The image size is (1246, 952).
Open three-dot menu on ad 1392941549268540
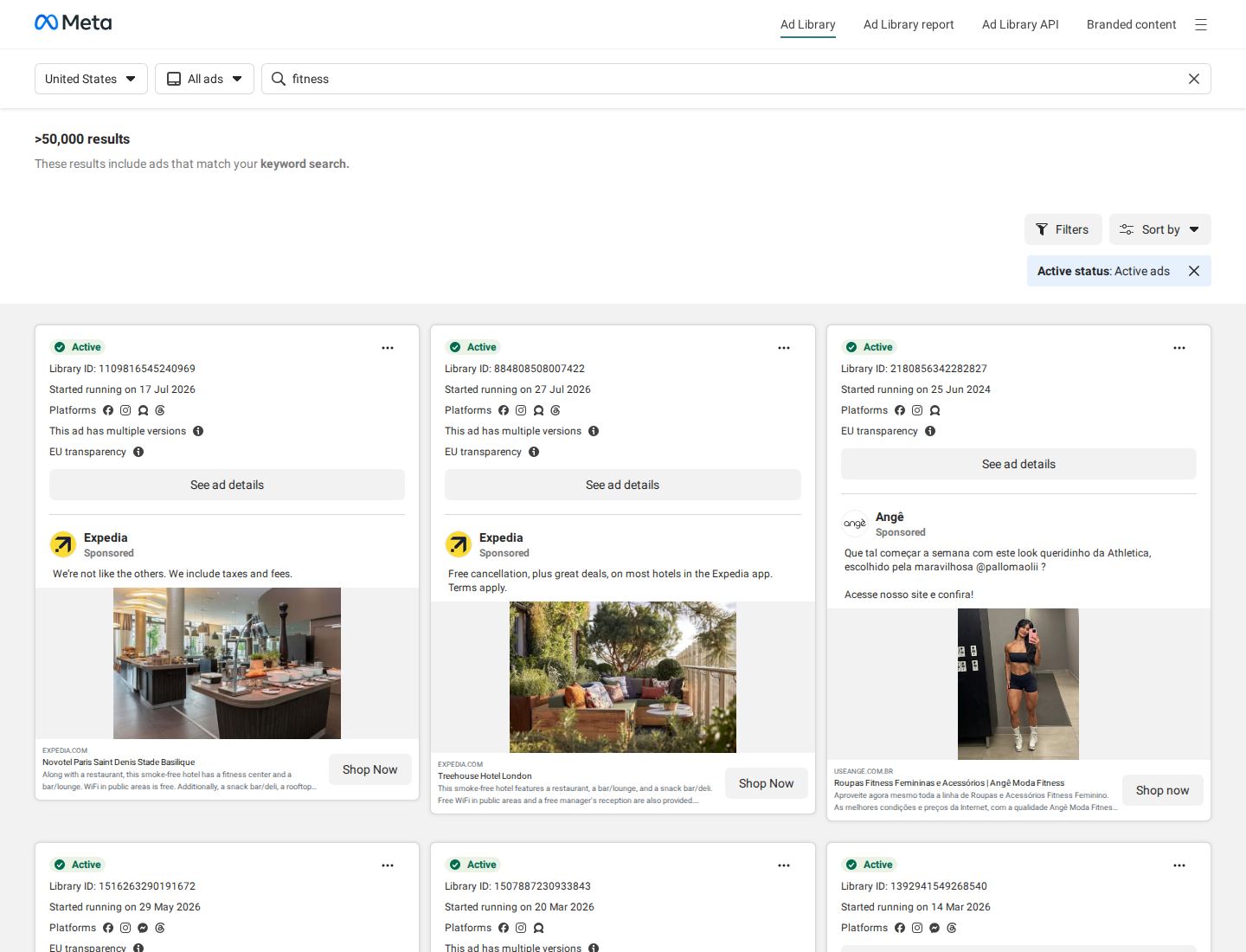coord(1179,865)
